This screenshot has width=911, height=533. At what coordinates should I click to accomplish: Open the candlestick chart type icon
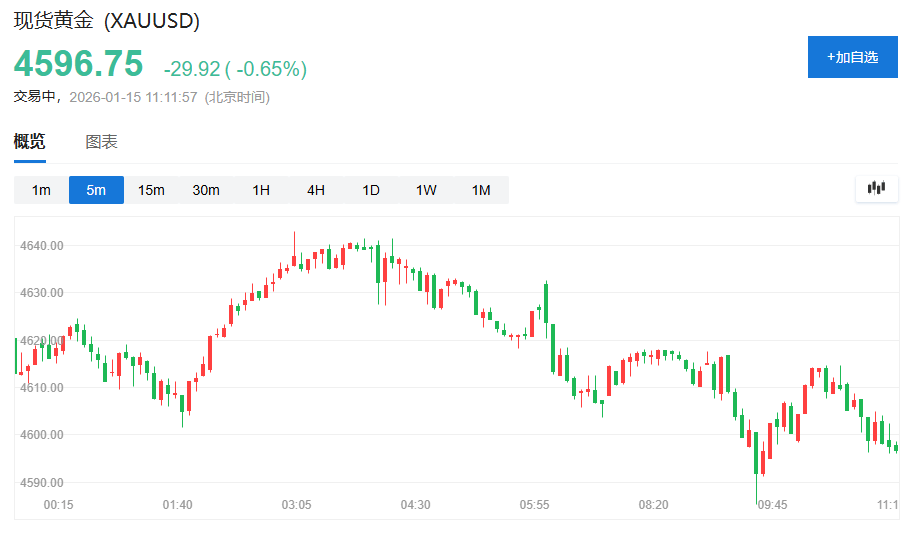877,188
